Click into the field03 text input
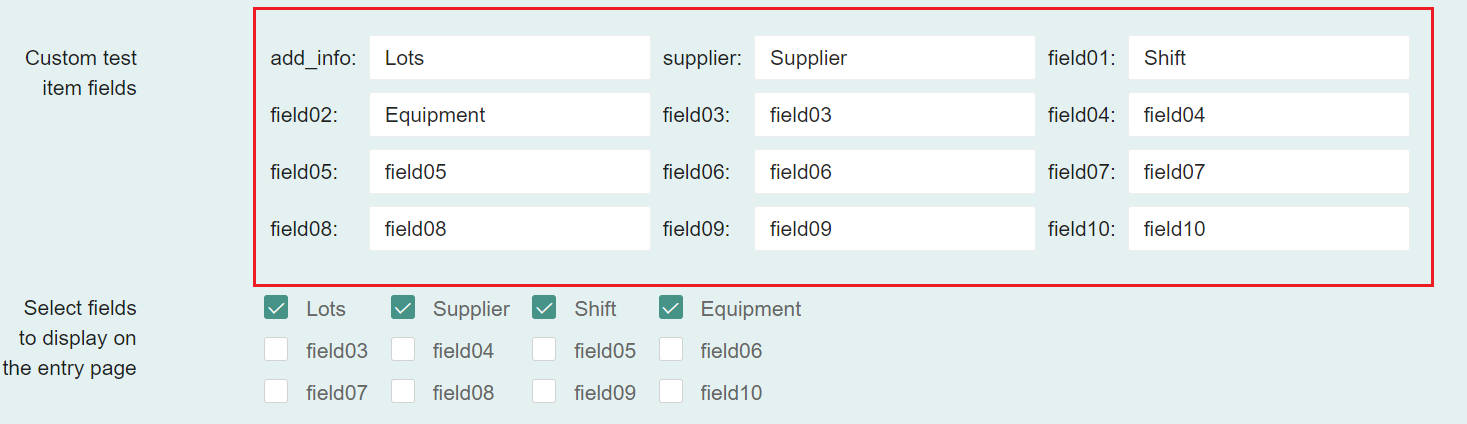Screen dimensions: 1467x424 pyautogui.click(x=894, y=115)
